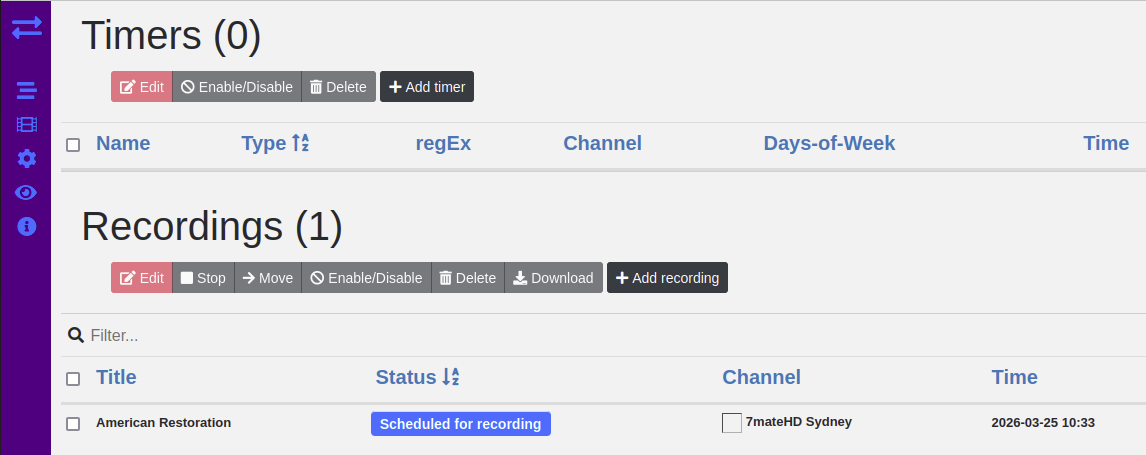
Task: Click the 7mateHD Sydney channel name
Action: pyautogui.click(x=799, y=421)
